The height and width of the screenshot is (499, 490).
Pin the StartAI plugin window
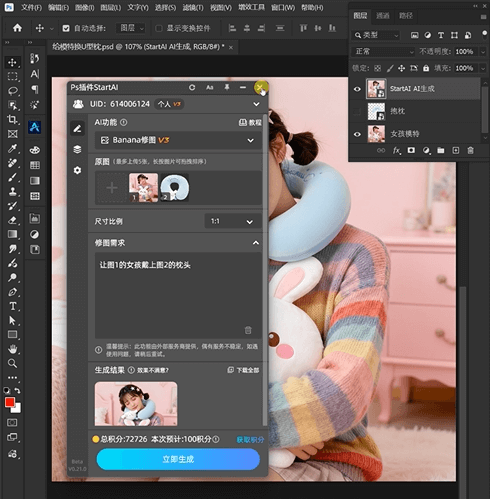227,87
